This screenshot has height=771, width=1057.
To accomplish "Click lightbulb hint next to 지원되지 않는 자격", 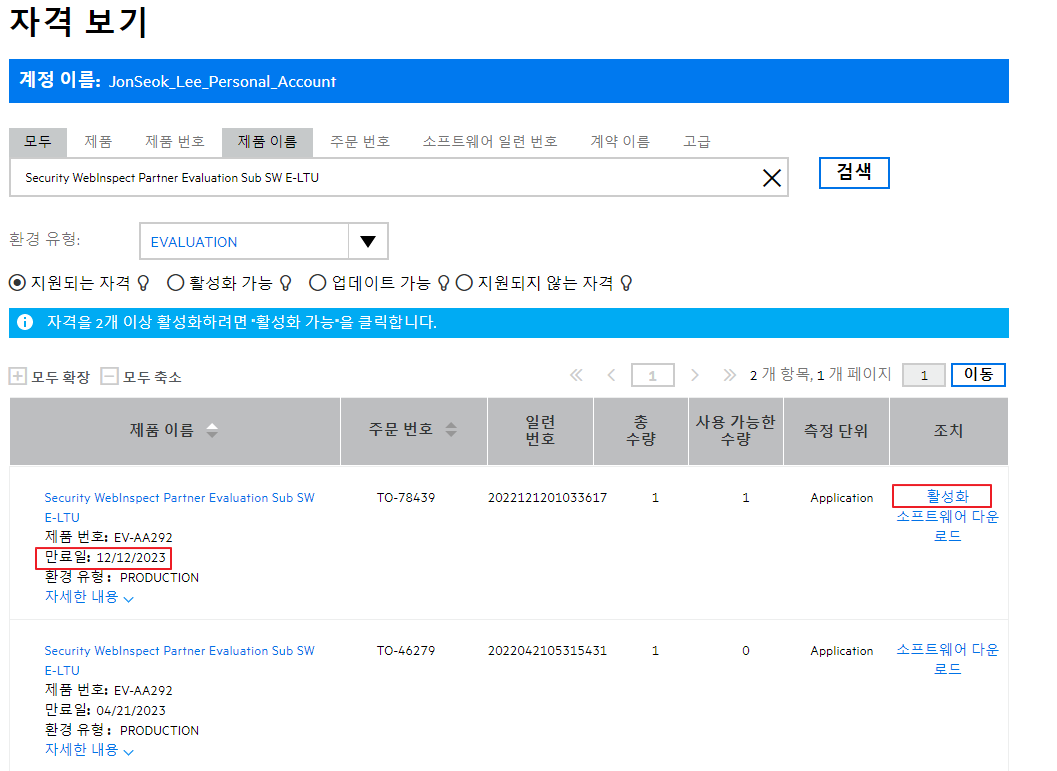I will pos(626,283).
